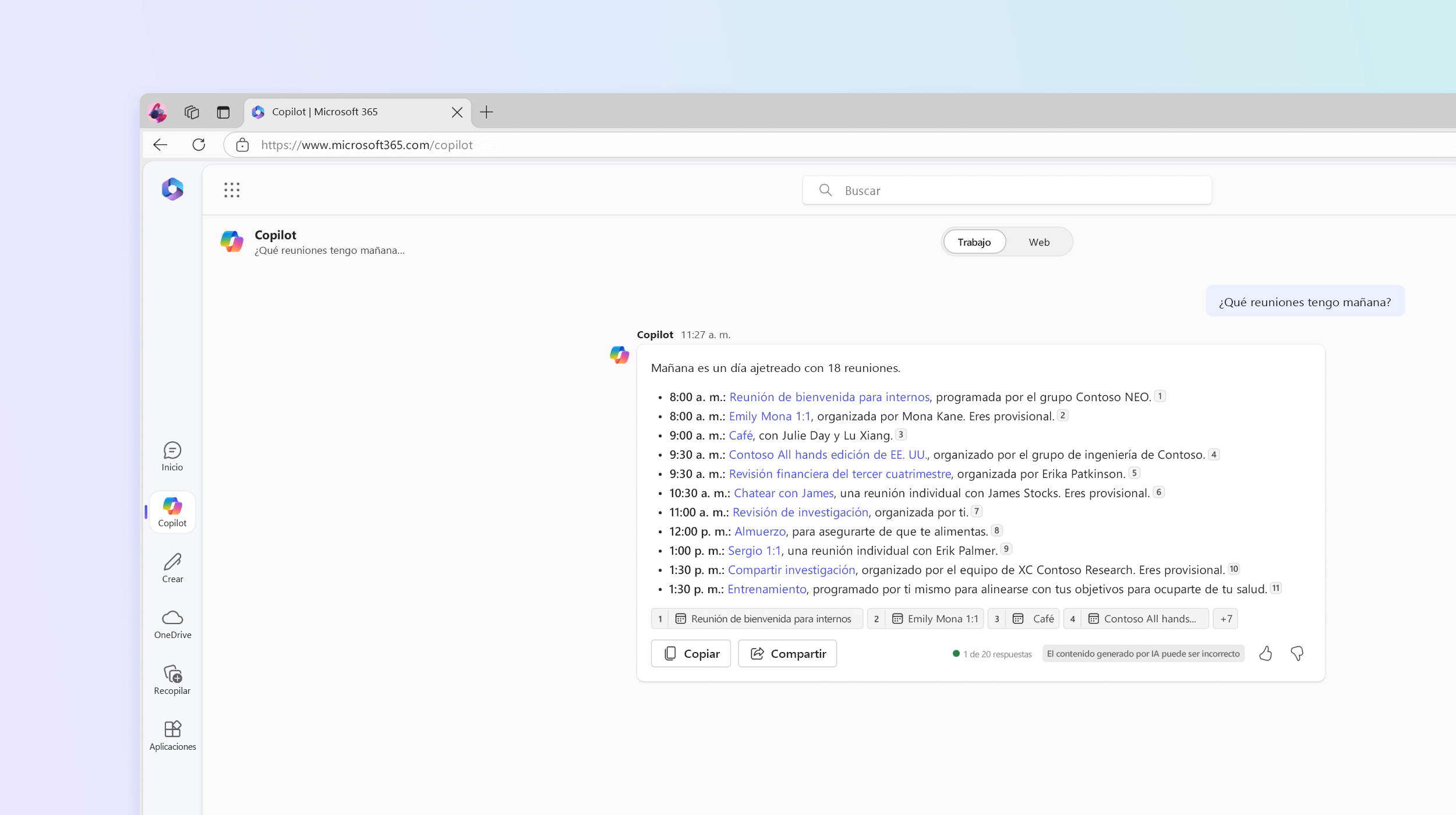Open the Almuerzo meeting link
Screen dimensions: 1456x815
pos(760,531)
